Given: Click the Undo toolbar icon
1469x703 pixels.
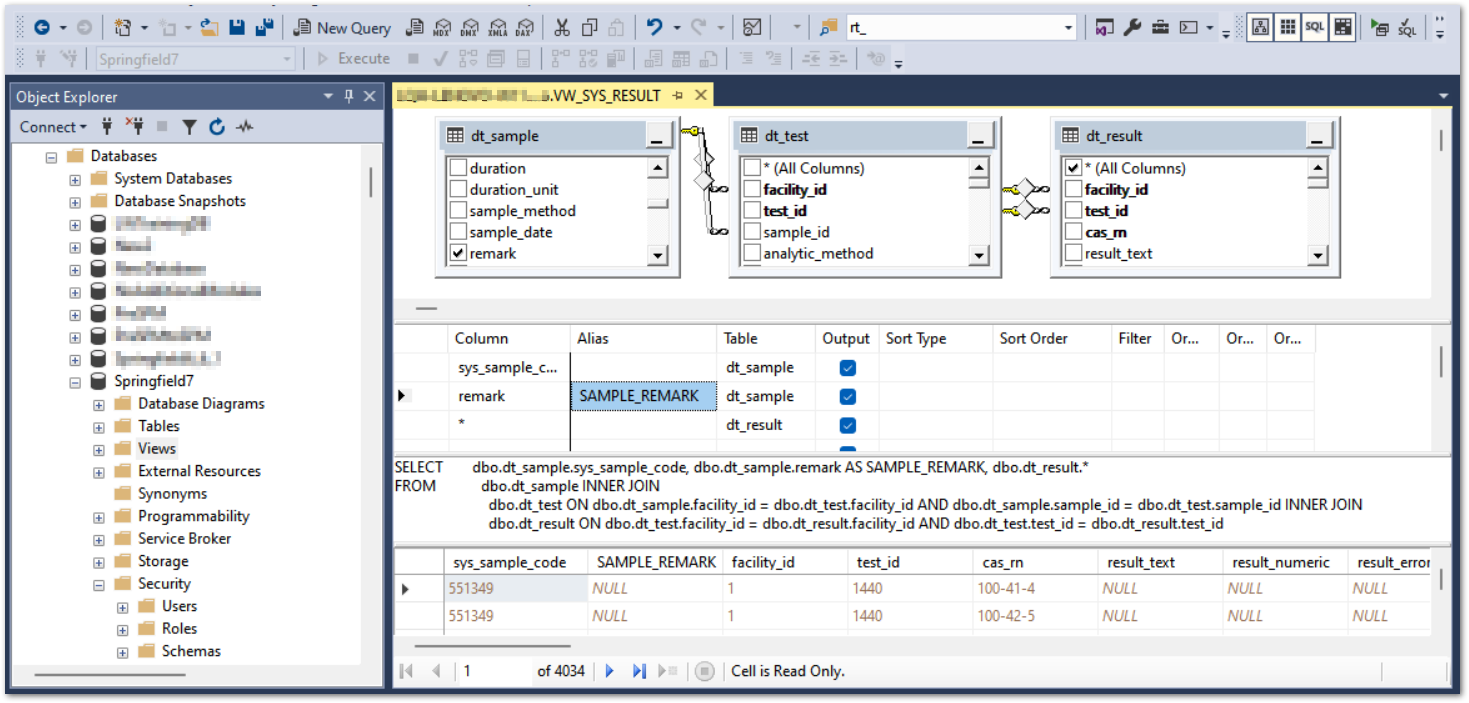Looking at the screenshot, I should [655, 27].
